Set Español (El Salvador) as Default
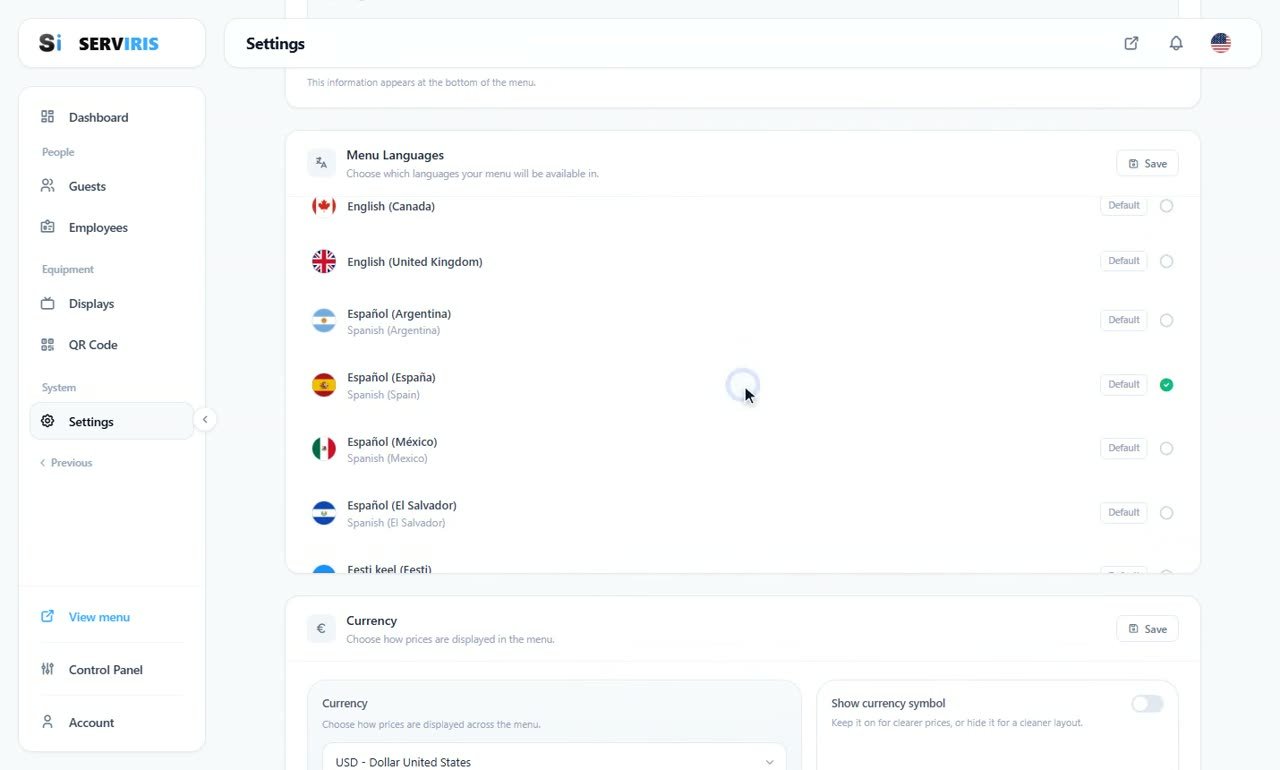The height and width of the screenshot is (770, 1280). (1124, 513)
